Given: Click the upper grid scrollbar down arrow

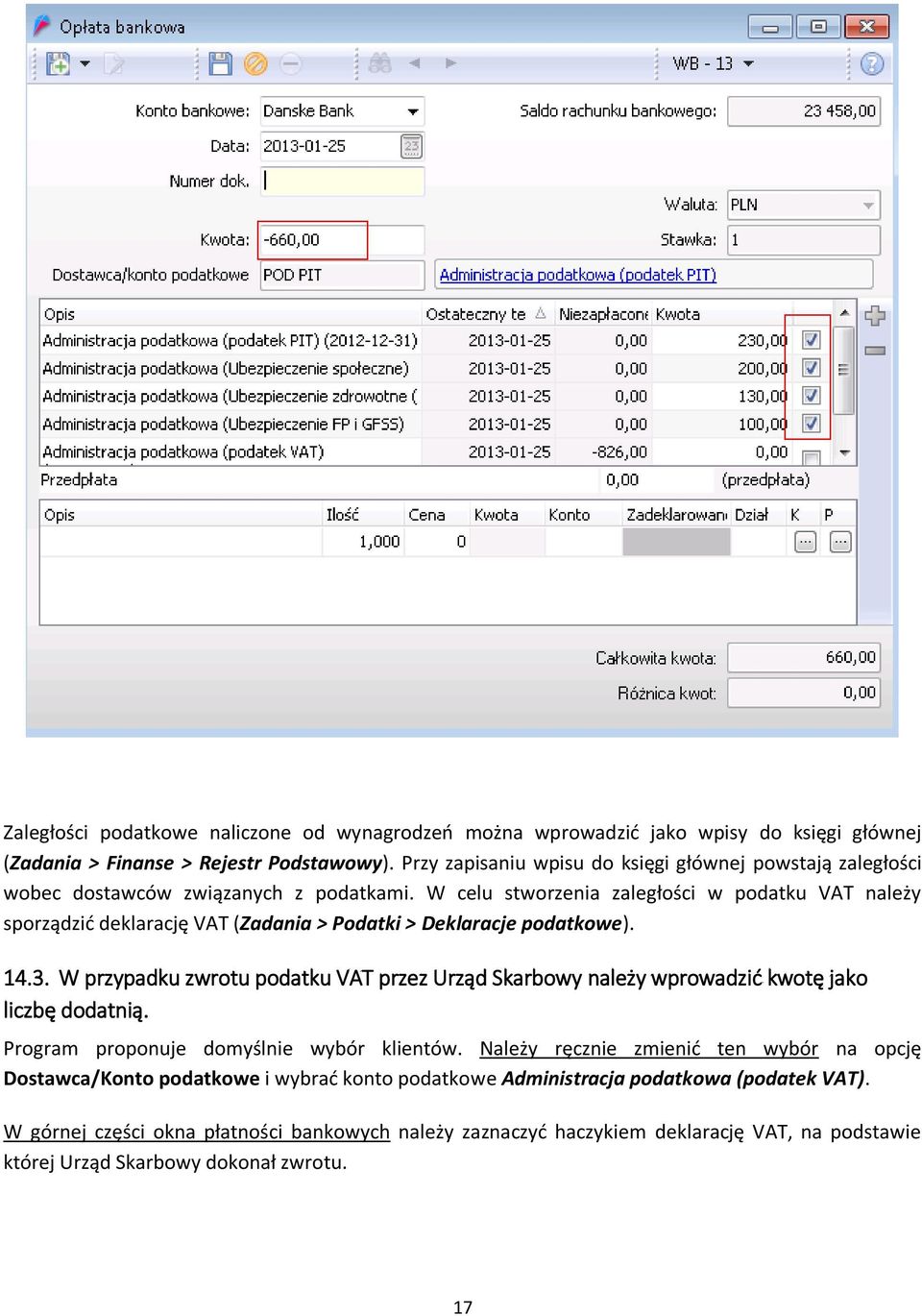Looking at the screenshot, I should pyautogui.click(x=844, y=452).
